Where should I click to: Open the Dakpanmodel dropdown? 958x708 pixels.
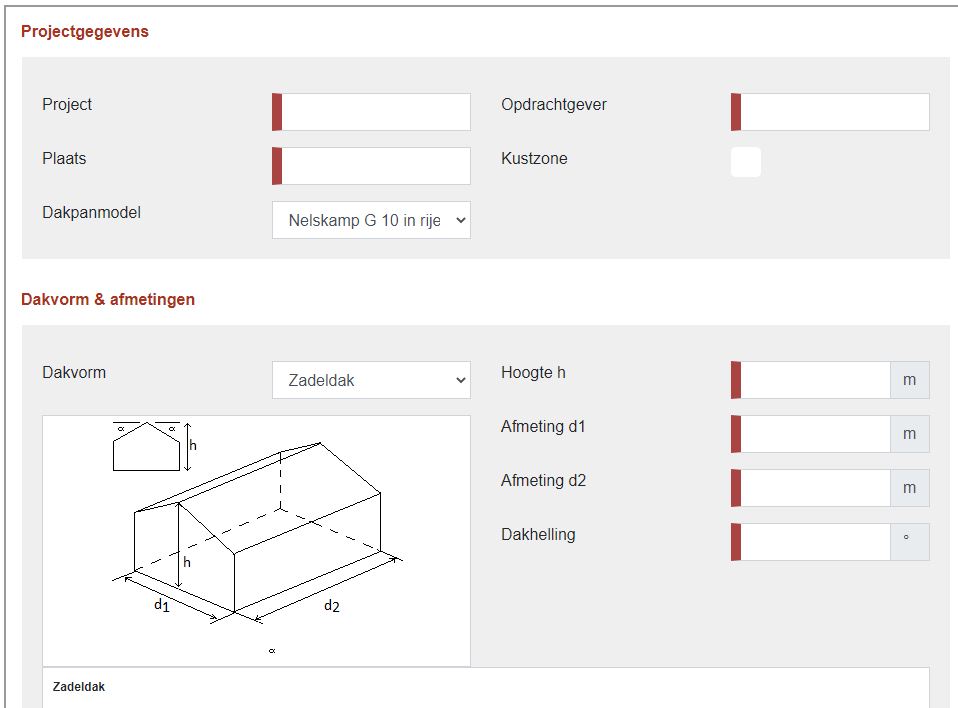click(x=371, y=220)
